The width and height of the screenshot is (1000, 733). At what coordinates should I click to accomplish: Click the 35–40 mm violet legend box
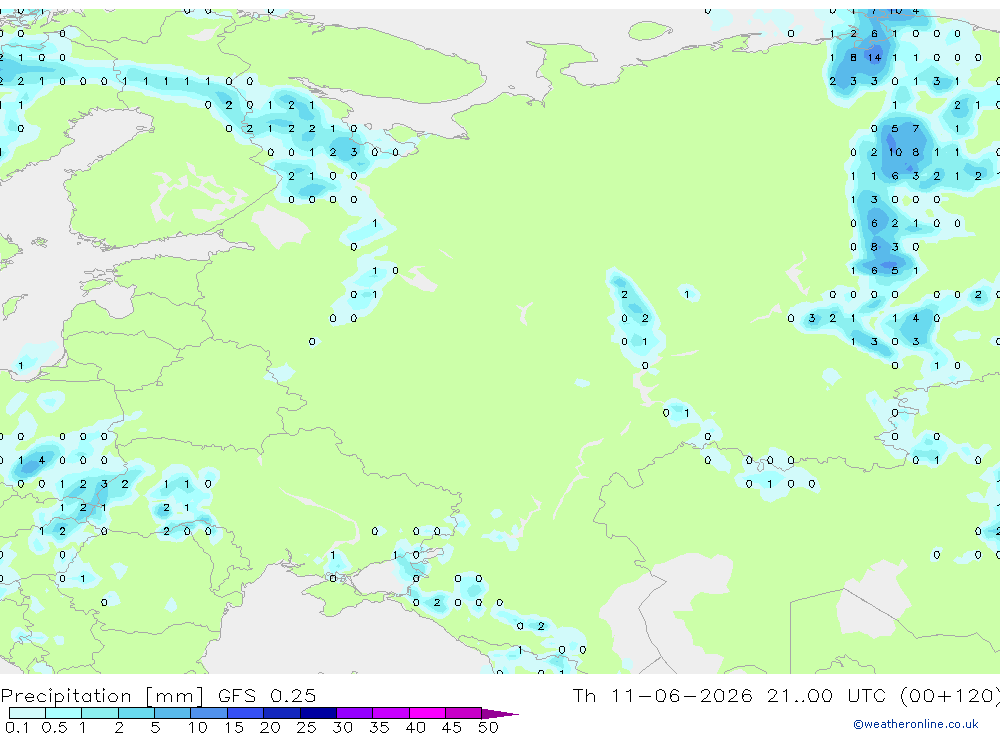coord(391,713)
